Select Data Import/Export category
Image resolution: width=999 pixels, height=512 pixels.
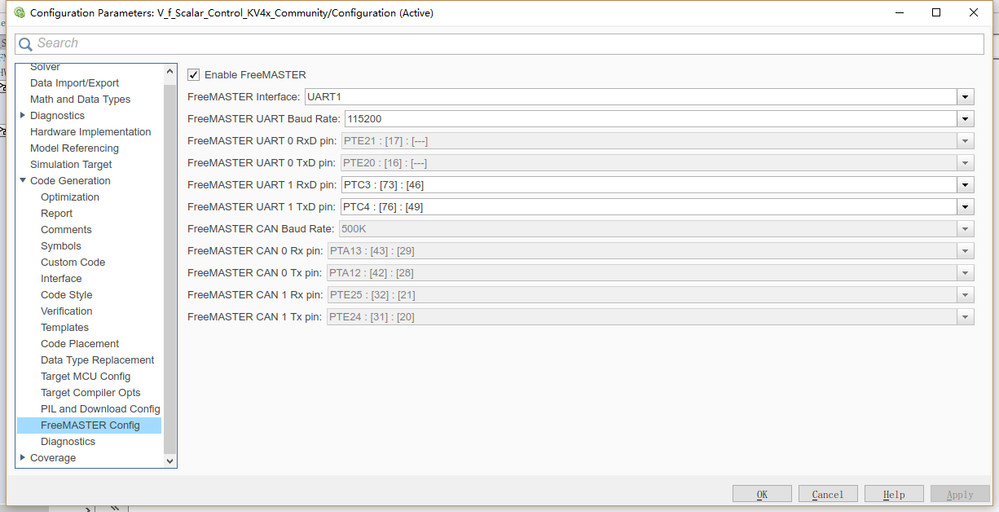[75, 83]
